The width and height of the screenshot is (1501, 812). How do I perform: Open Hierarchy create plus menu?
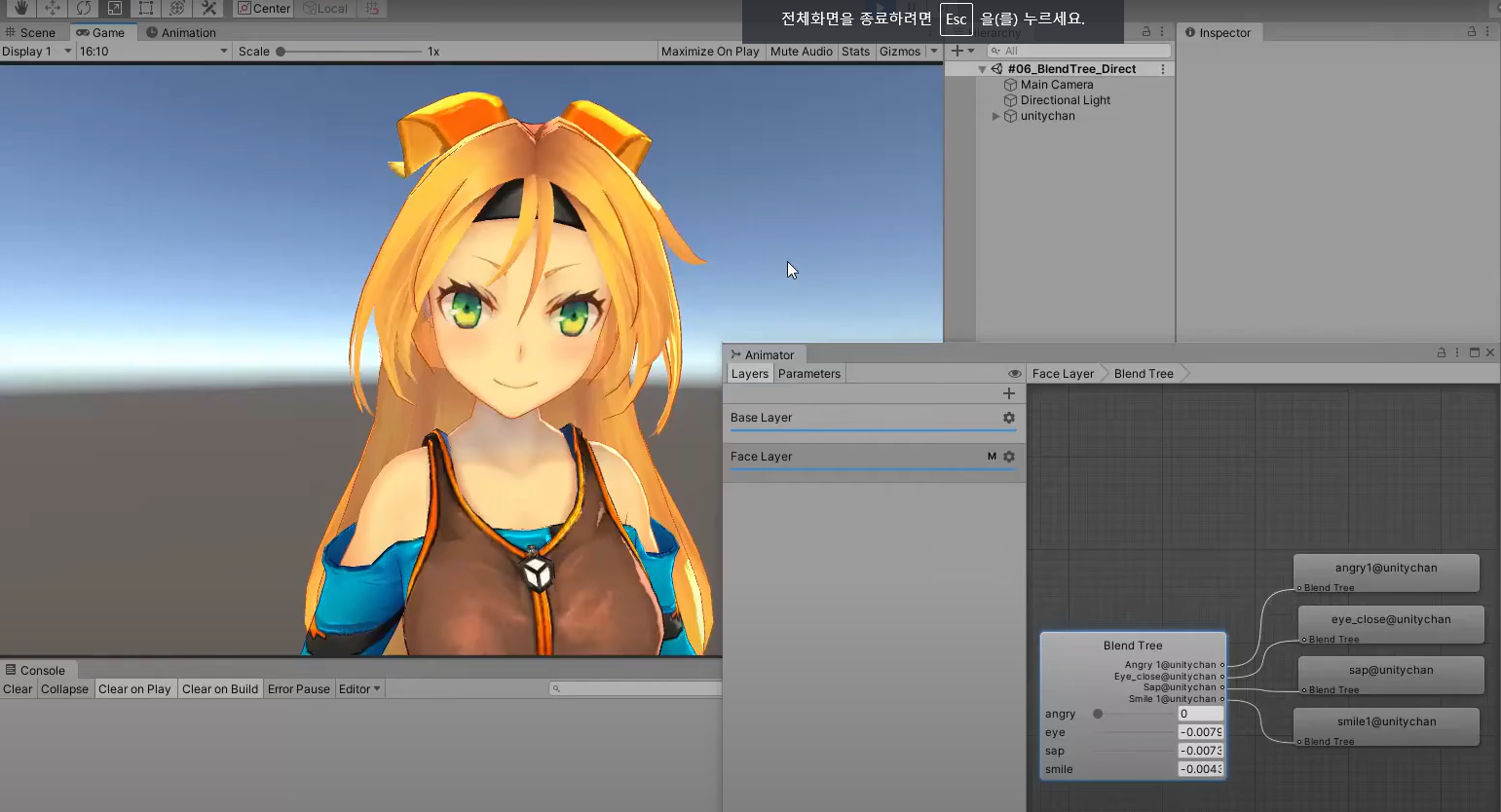(962, 51)
